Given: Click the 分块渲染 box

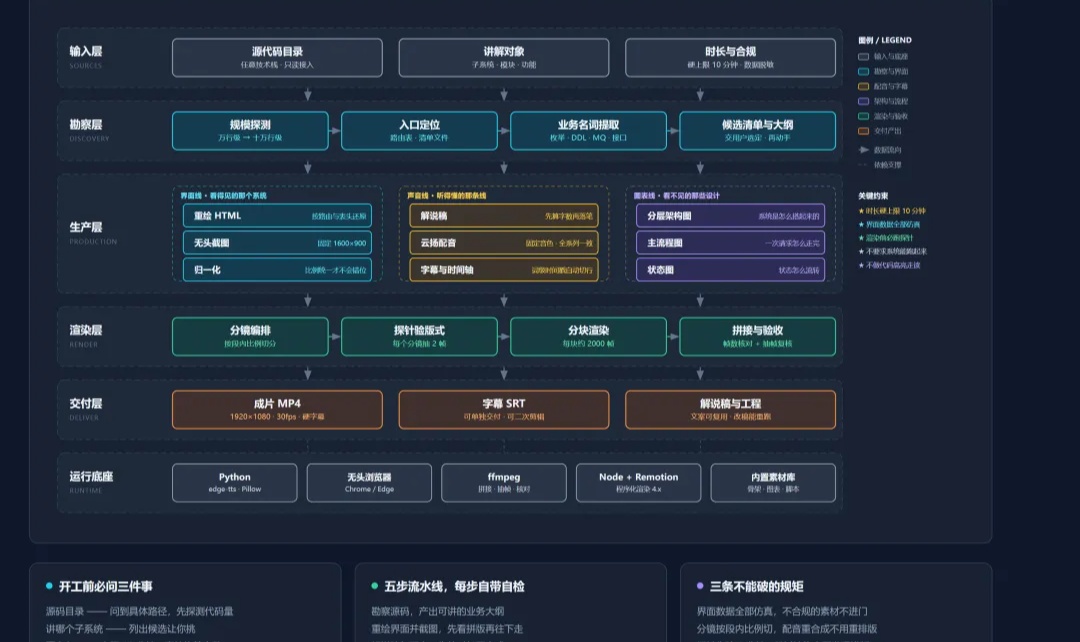Looking at the screenshot, I should coord(588,336).
